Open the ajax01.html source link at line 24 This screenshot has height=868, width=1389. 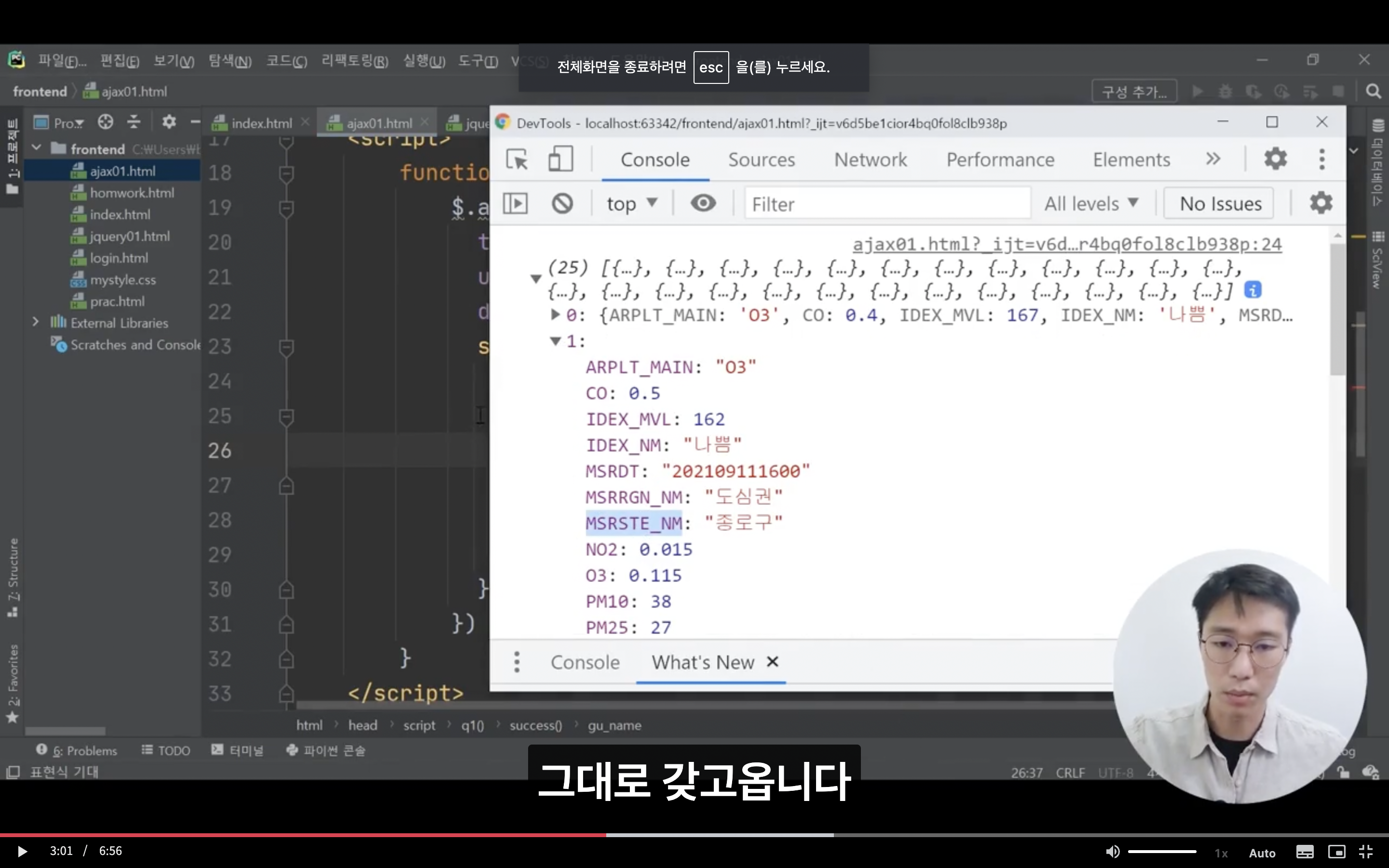coord(1067,244)
